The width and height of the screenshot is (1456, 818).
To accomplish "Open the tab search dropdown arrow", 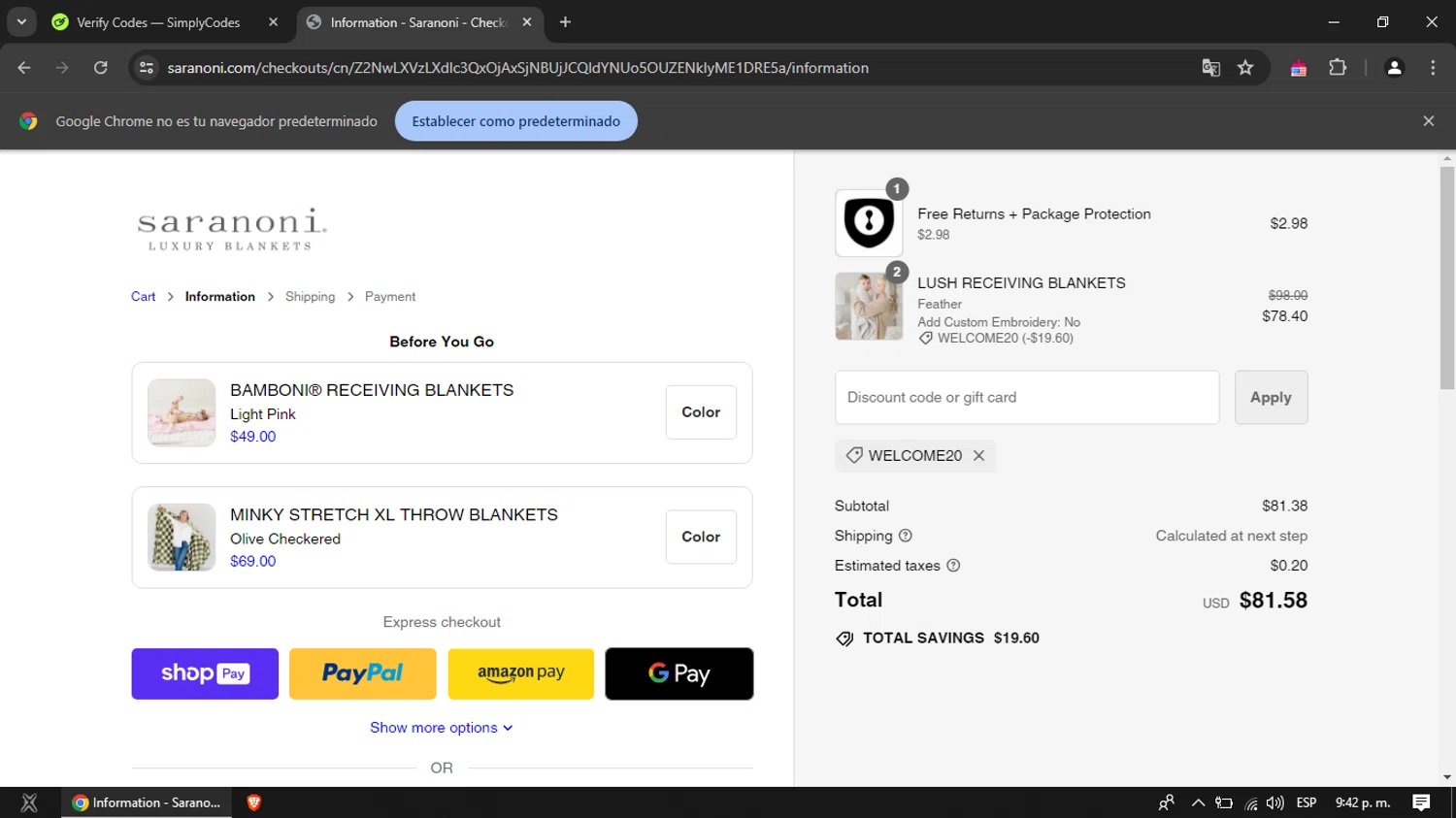I will pyautogui.click(x=21, y=21).
